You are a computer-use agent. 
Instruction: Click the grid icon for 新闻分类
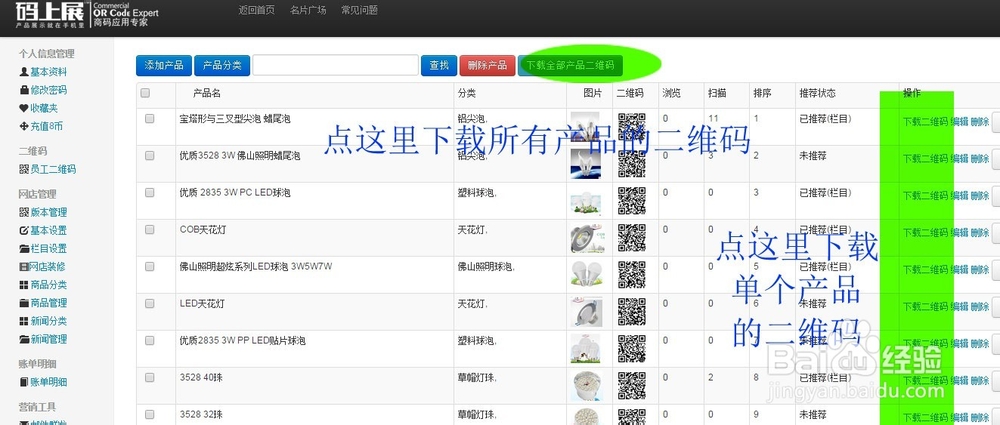(24, 321)
